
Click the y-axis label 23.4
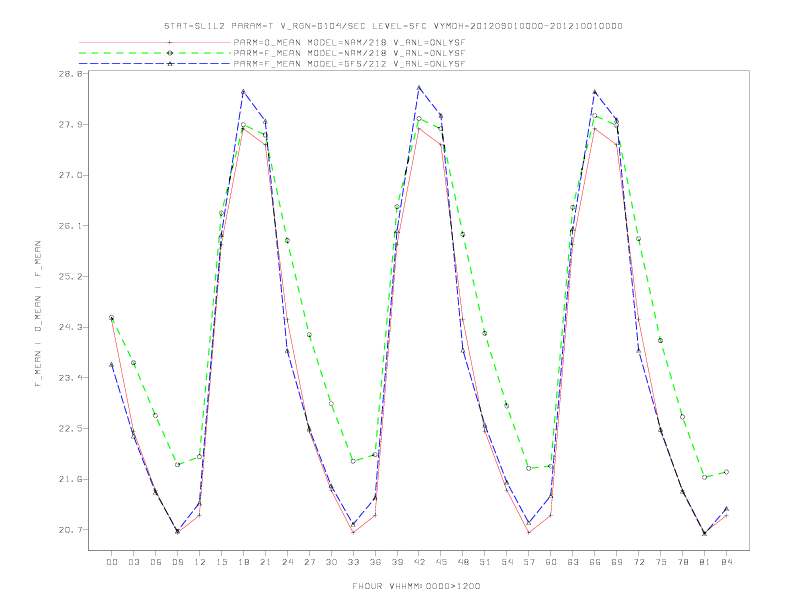click(70, 378)
